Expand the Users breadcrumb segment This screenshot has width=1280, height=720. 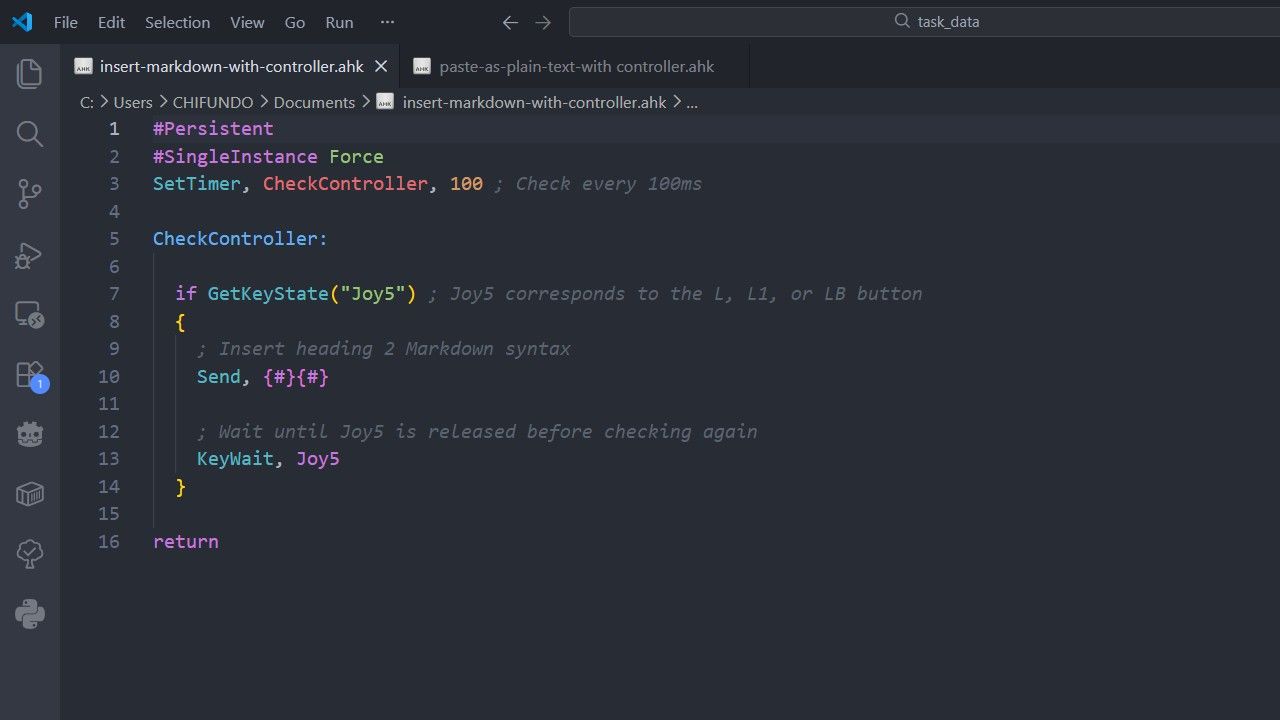[x=133, y=102]
